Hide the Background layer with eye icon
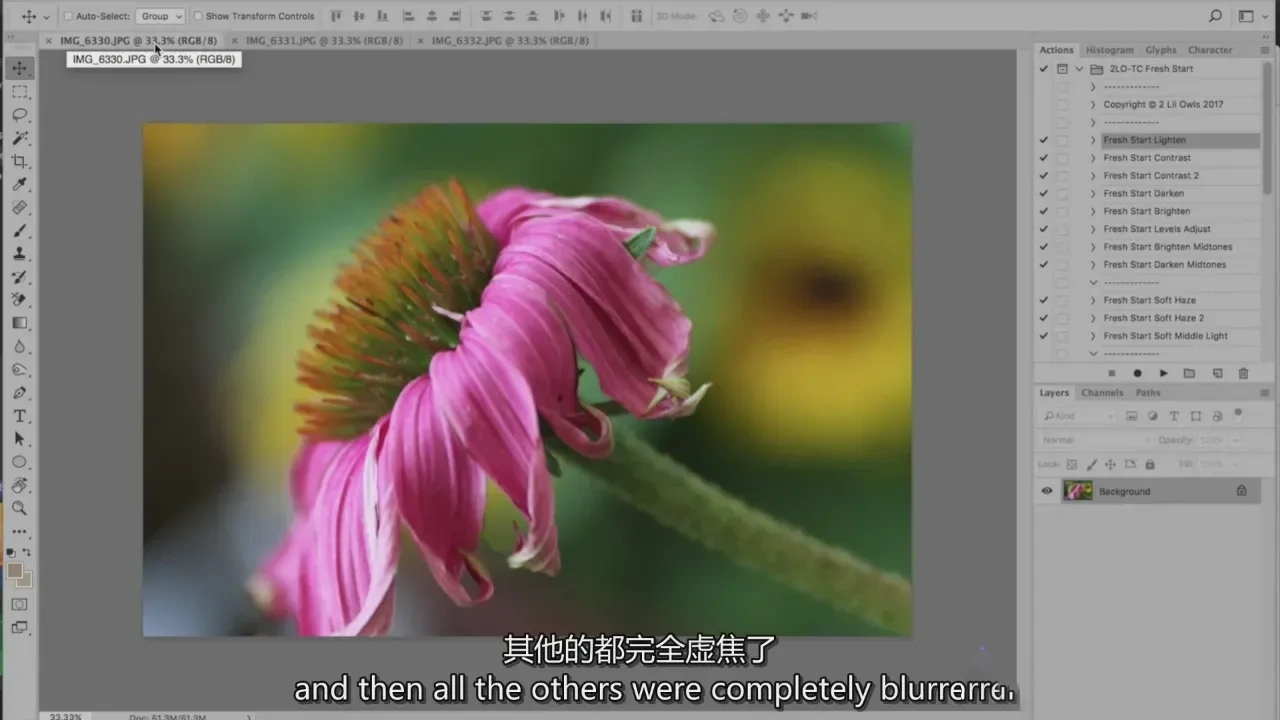 (1047, 491)
